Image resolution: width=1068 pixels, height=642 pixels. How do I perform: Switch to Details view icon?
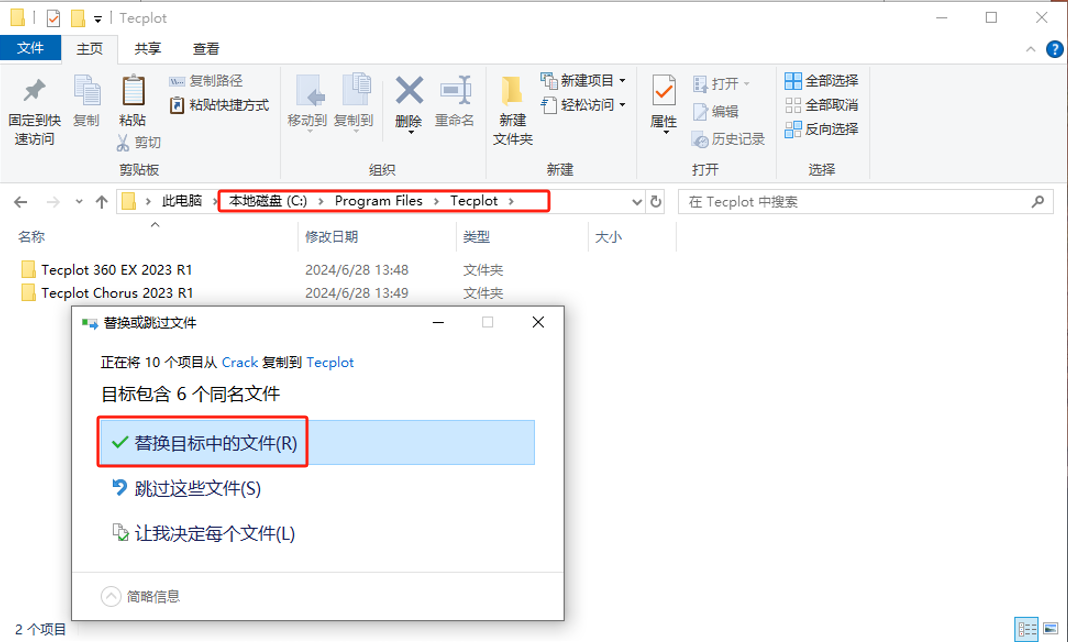point(1026,628)
